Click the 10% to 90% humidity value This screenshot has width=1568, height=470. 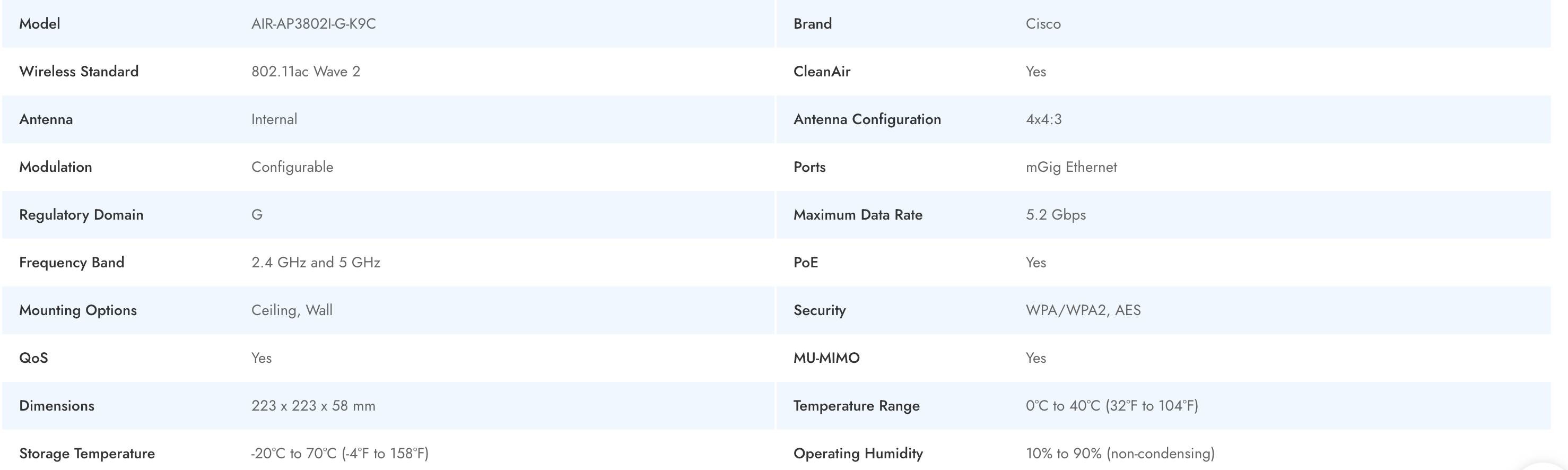pyautogui.click(x=1119, y=454)
